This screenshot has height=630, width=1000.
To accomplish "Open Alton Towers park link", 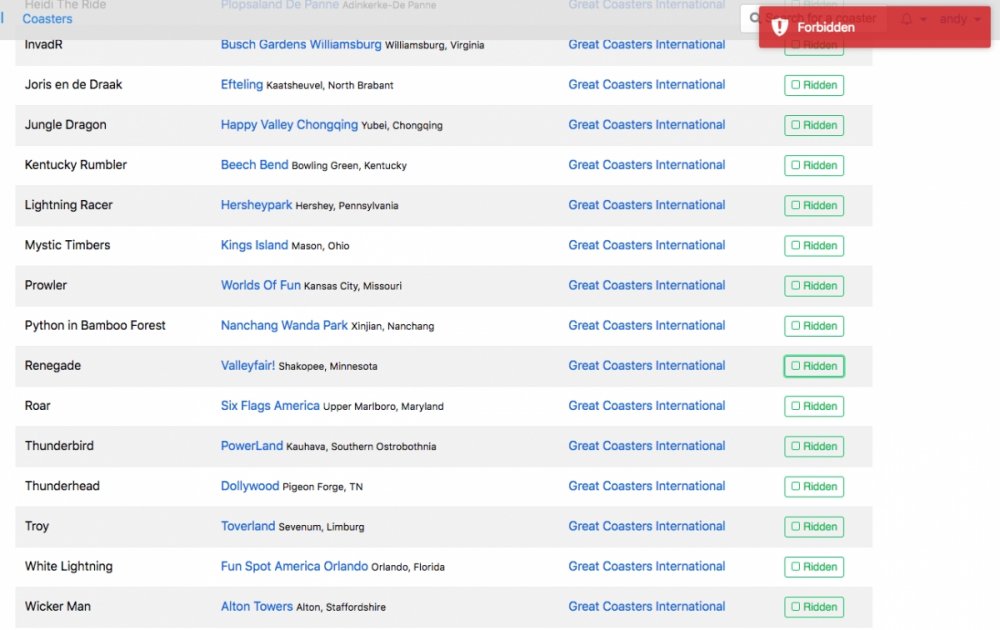I will tap(257, 606).
